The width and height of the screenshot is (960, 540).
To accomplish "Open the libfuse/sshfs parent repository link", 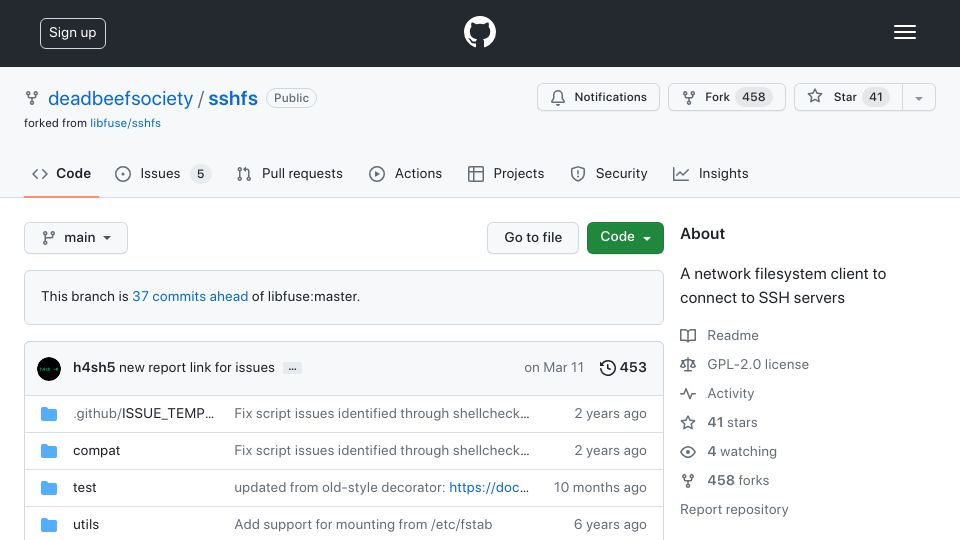I will point(126,123).
